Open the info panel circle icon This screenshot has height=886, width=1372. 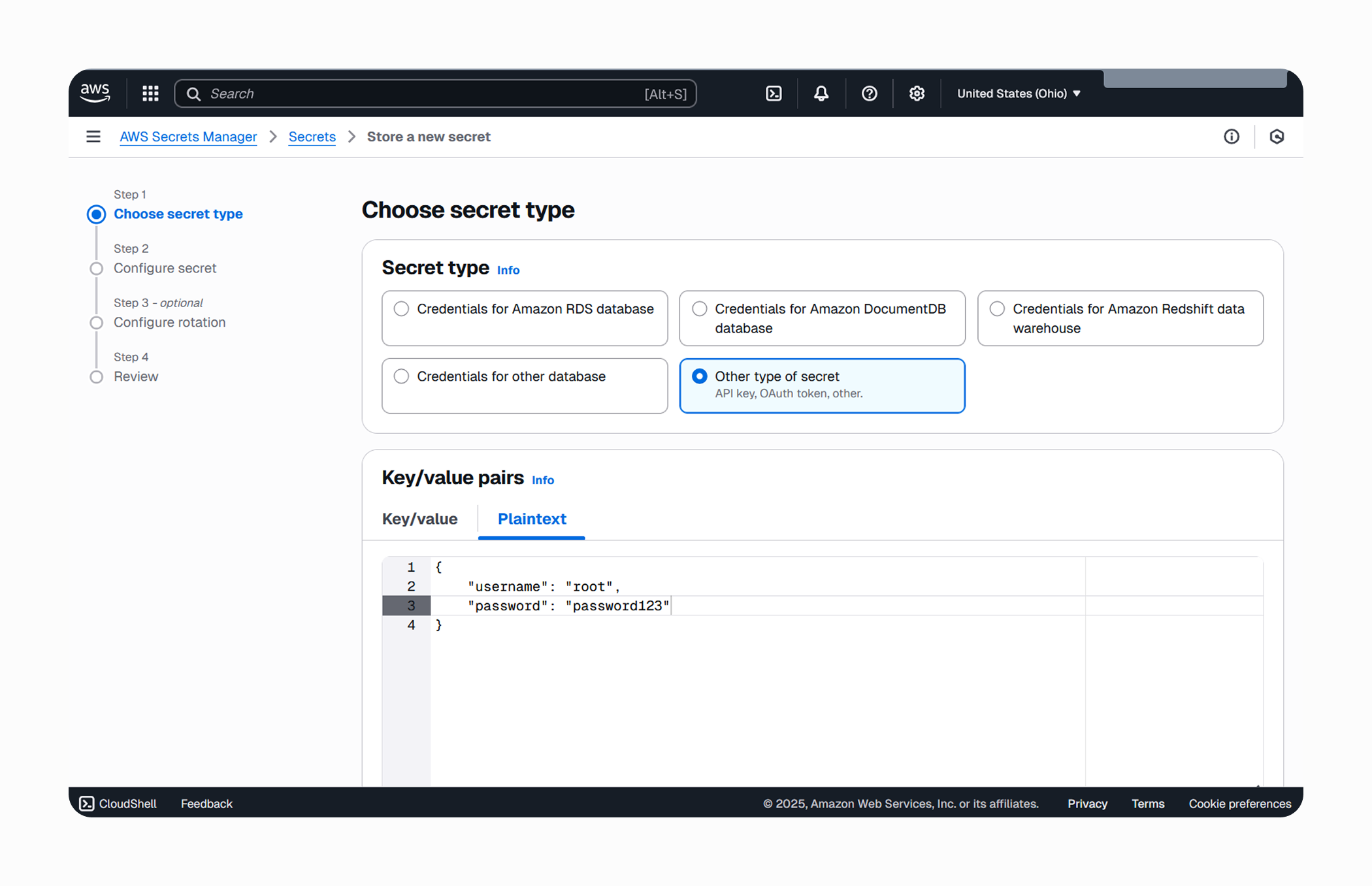pyautogui.click(x=1232, y=137)
